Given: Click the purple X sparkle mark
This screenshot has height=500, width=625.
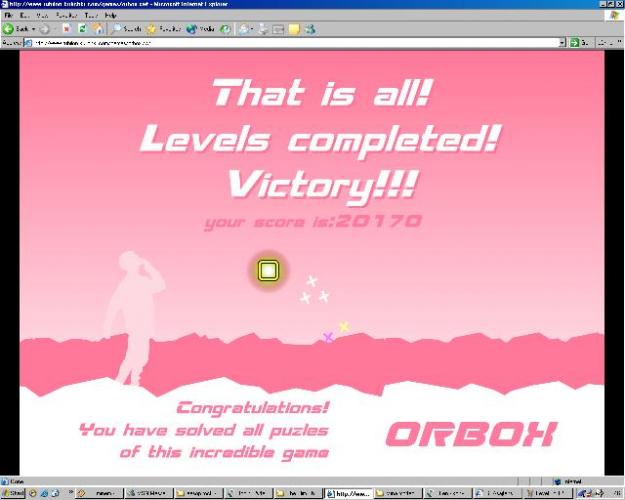Looking at the screenshot, I should pyautogui.click(x=328, y=337).
